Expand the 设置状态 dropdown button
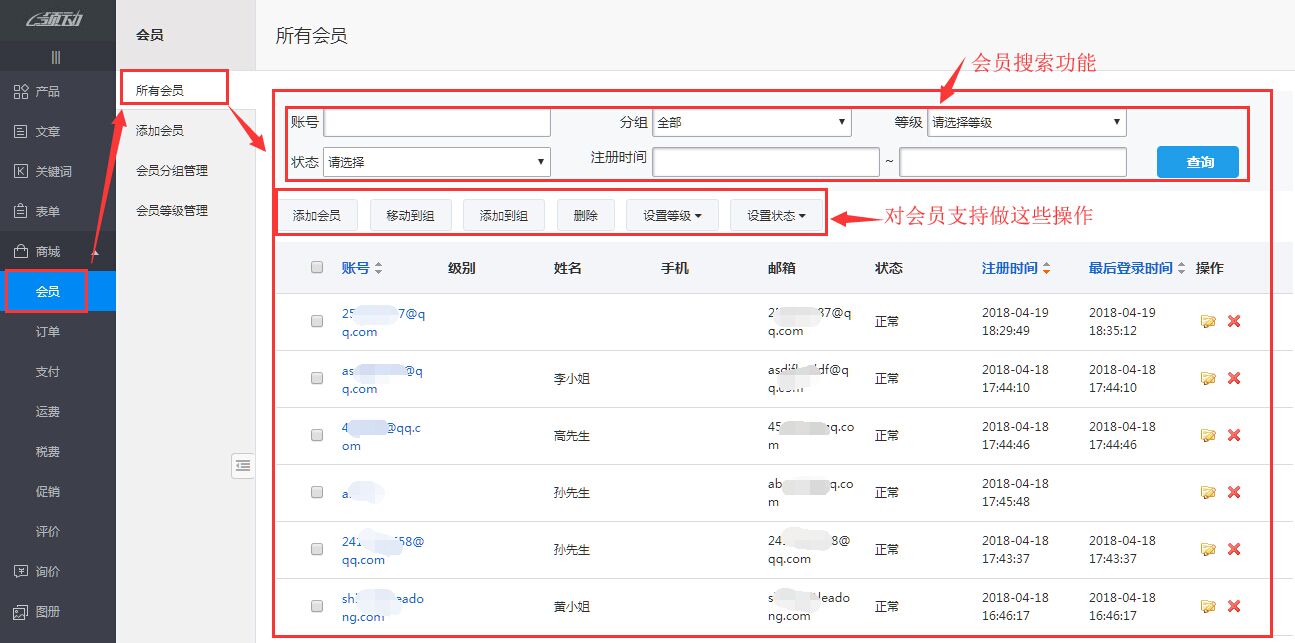Image resolution: width=1295 pixels, height=643 pixels. pyautogui.click(x=777, y=213)
